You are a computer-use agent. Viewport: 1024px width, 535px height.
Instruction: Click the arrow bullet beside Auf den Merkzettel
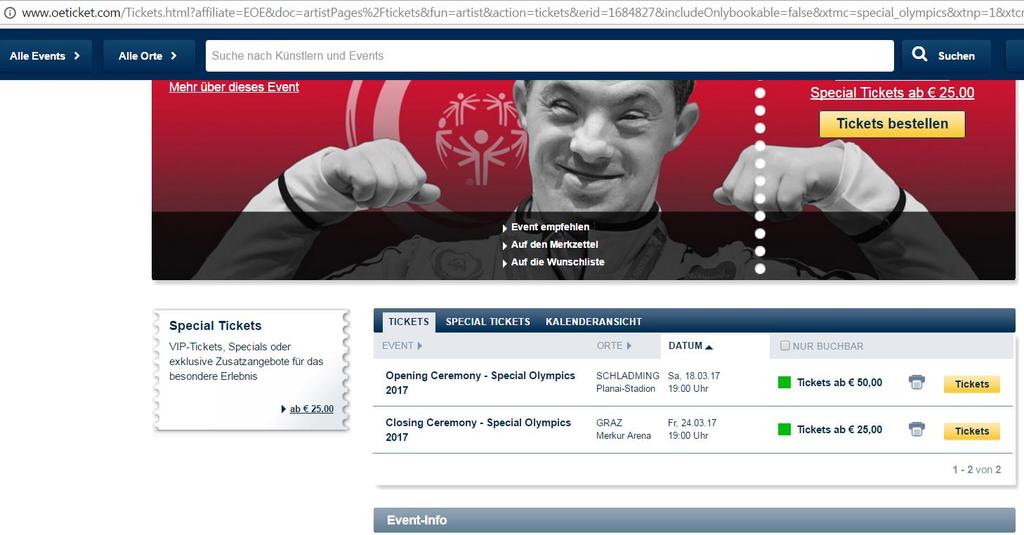point(505,246)
